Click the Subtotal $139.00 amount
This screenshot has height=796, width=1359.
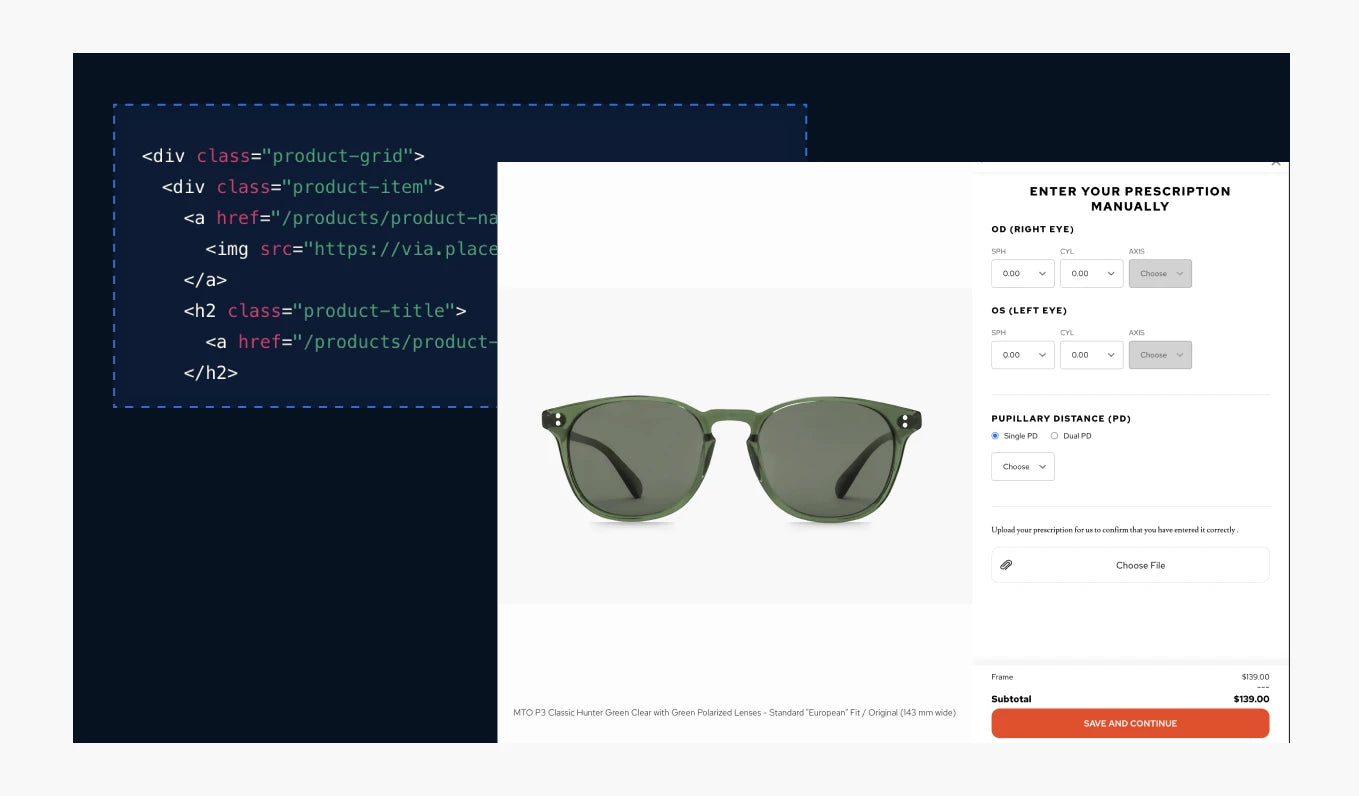click(x=1250, y=699)
